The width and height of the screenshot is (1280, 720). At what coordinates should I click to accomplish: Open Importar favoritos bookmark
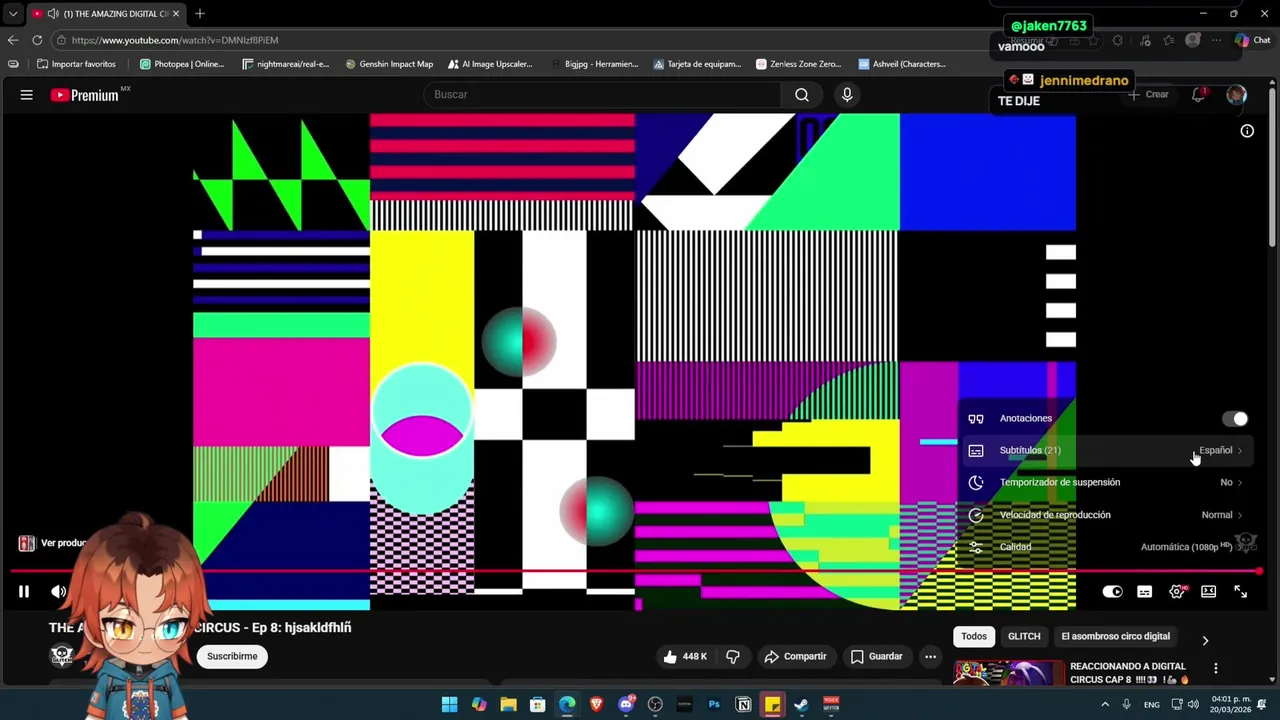coord(75,64)
